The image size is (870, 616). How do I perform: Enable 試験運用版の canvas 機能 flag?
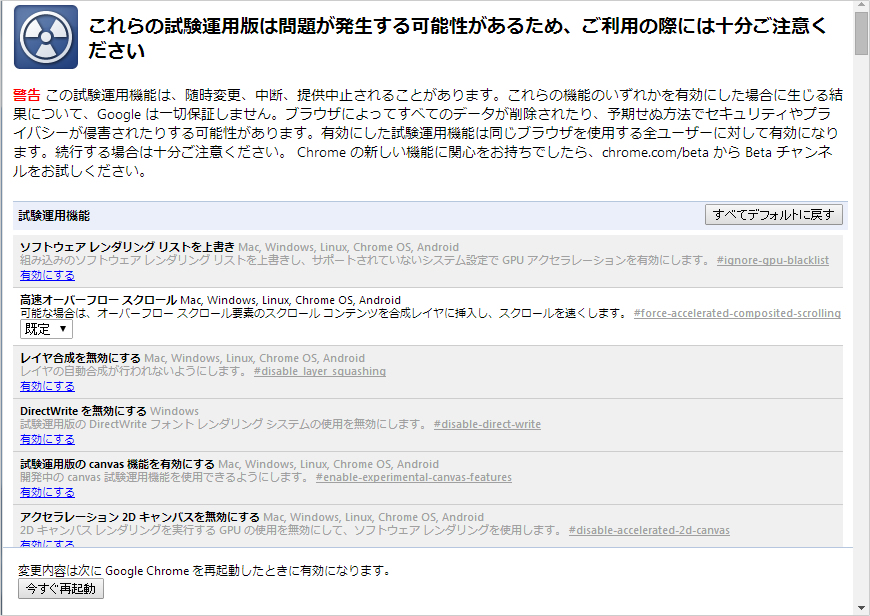coord(47,492)
